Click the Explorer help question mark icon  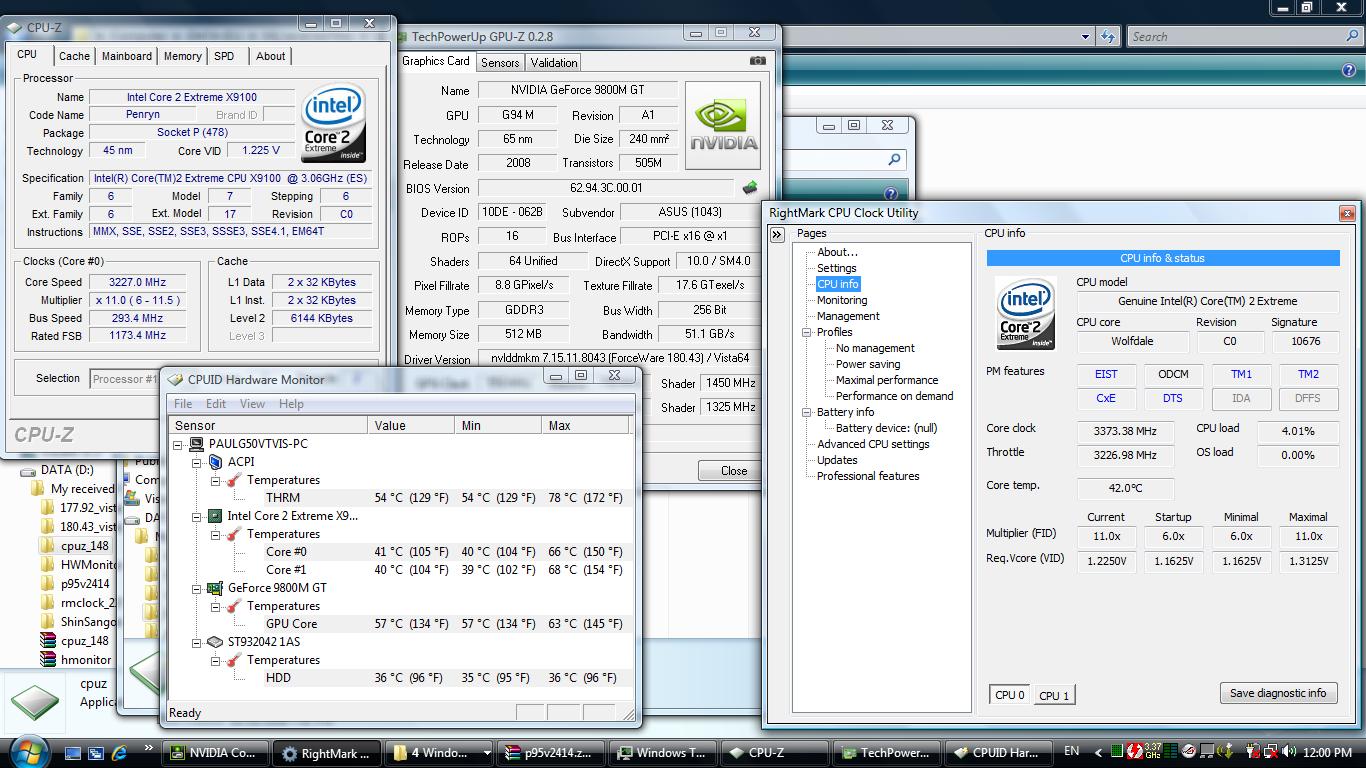click(x=1349, y=70)
